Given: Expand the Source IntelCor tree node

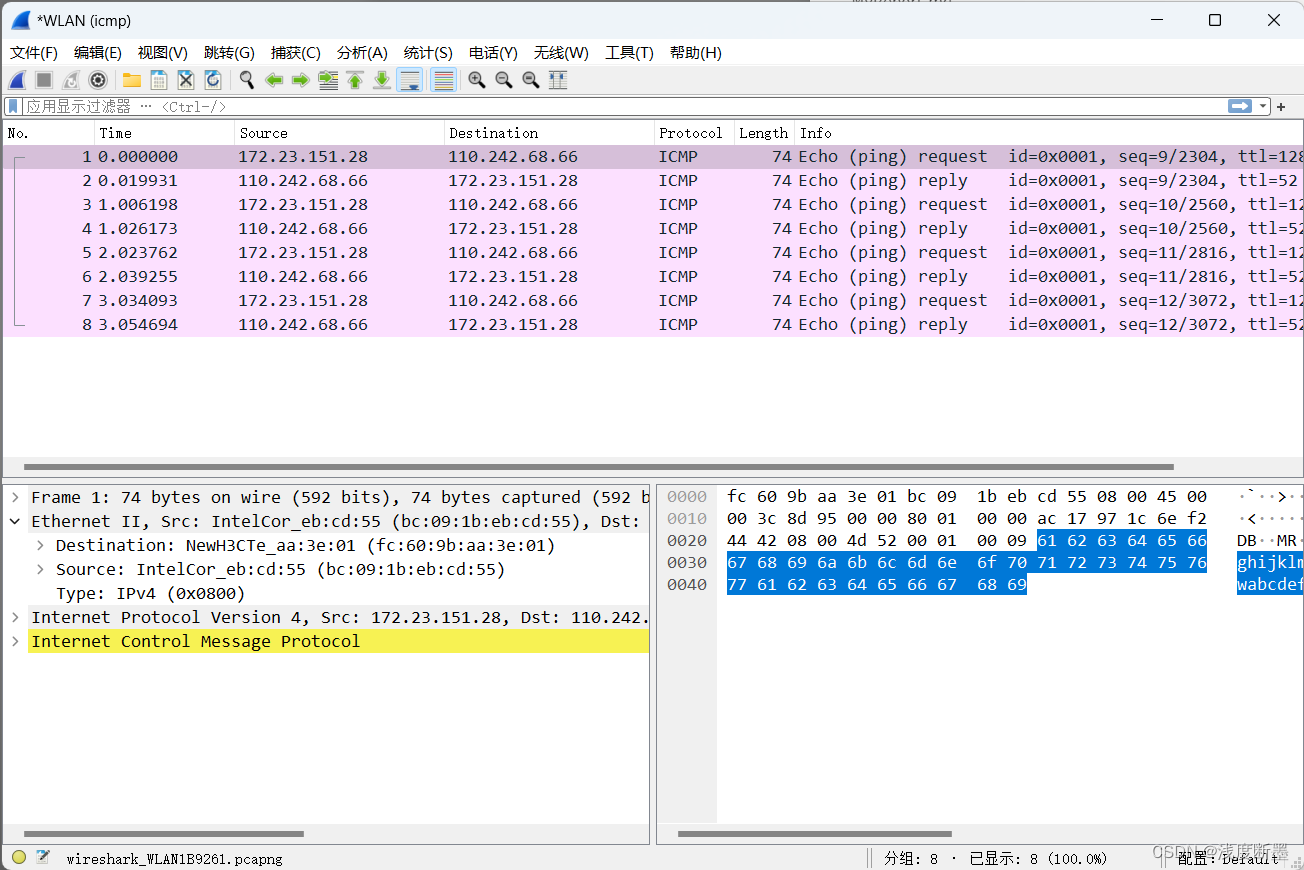Looking at the screenshot, I should coord(40,569).
